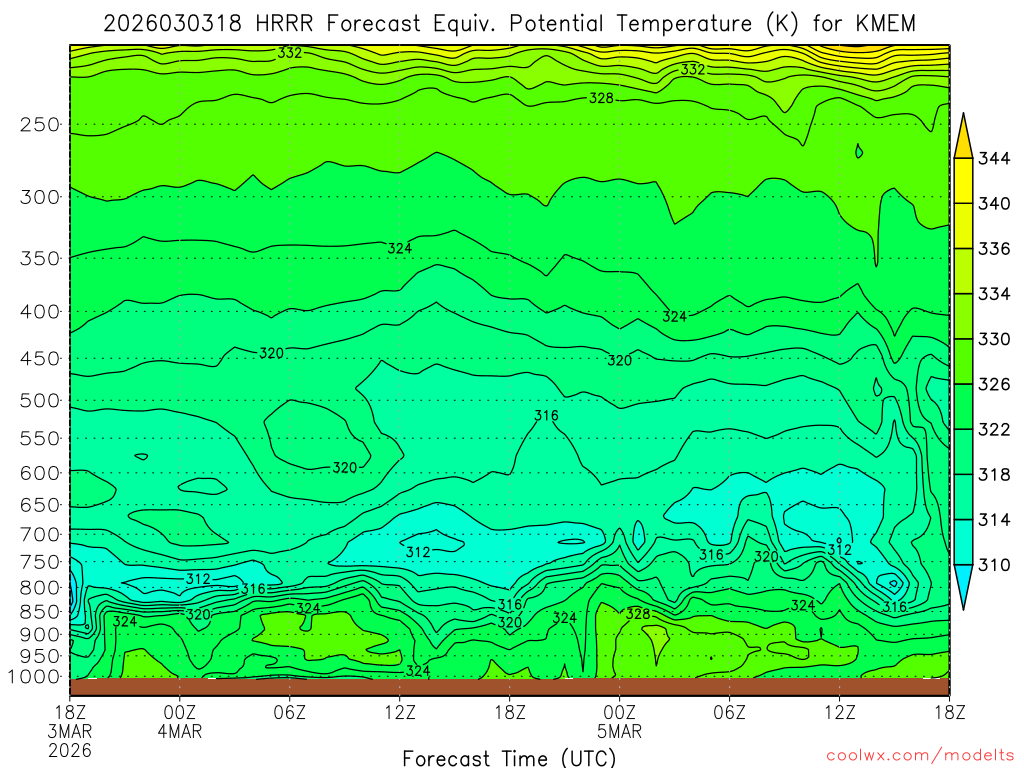This screenshot has width=1024, height=768.
Task: Select the 750 pressure axis label
Action: tap(40, 562)
